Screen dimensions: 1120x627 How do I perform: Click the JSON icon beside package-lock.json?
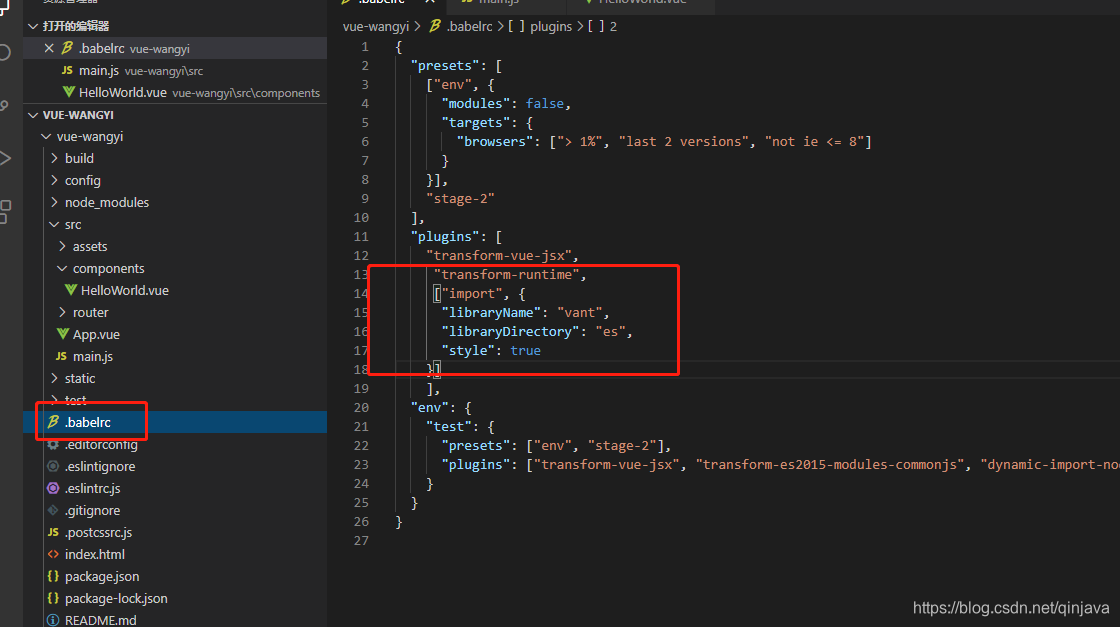53,598
